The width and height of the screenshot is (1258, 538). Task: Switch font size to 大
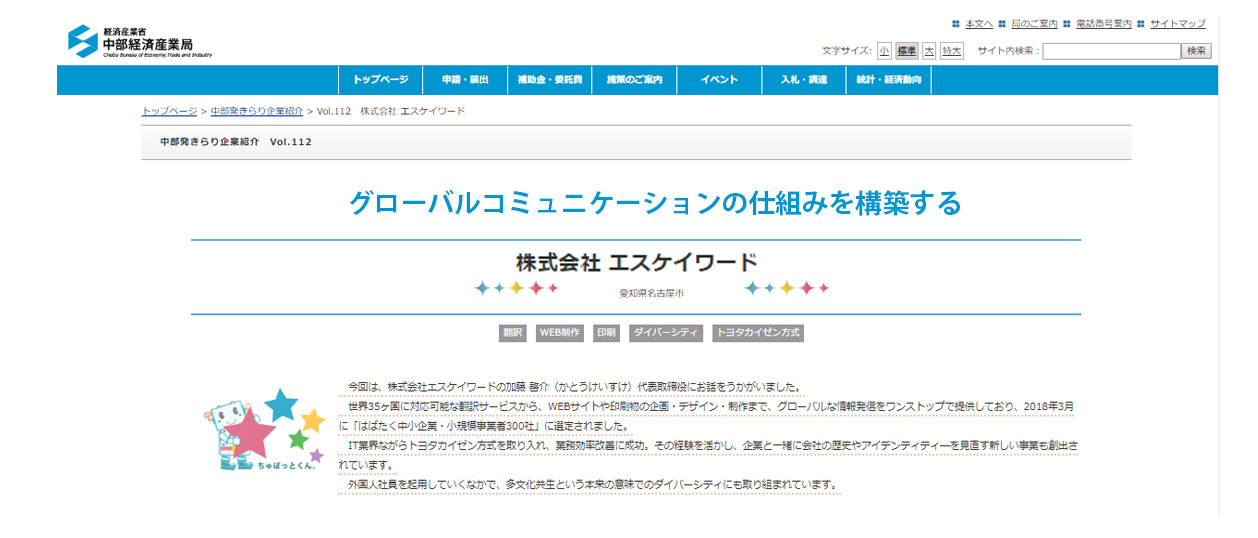(x=929, y=51)
